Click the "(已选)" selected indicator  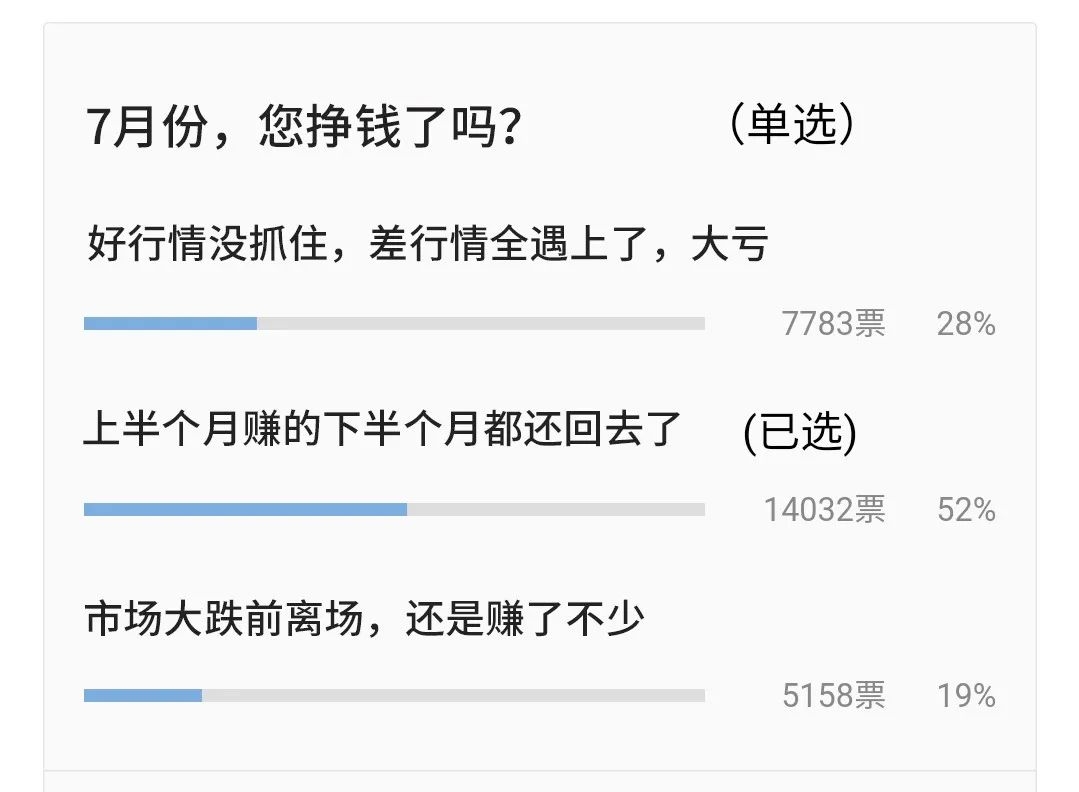(x=800, y=432)
